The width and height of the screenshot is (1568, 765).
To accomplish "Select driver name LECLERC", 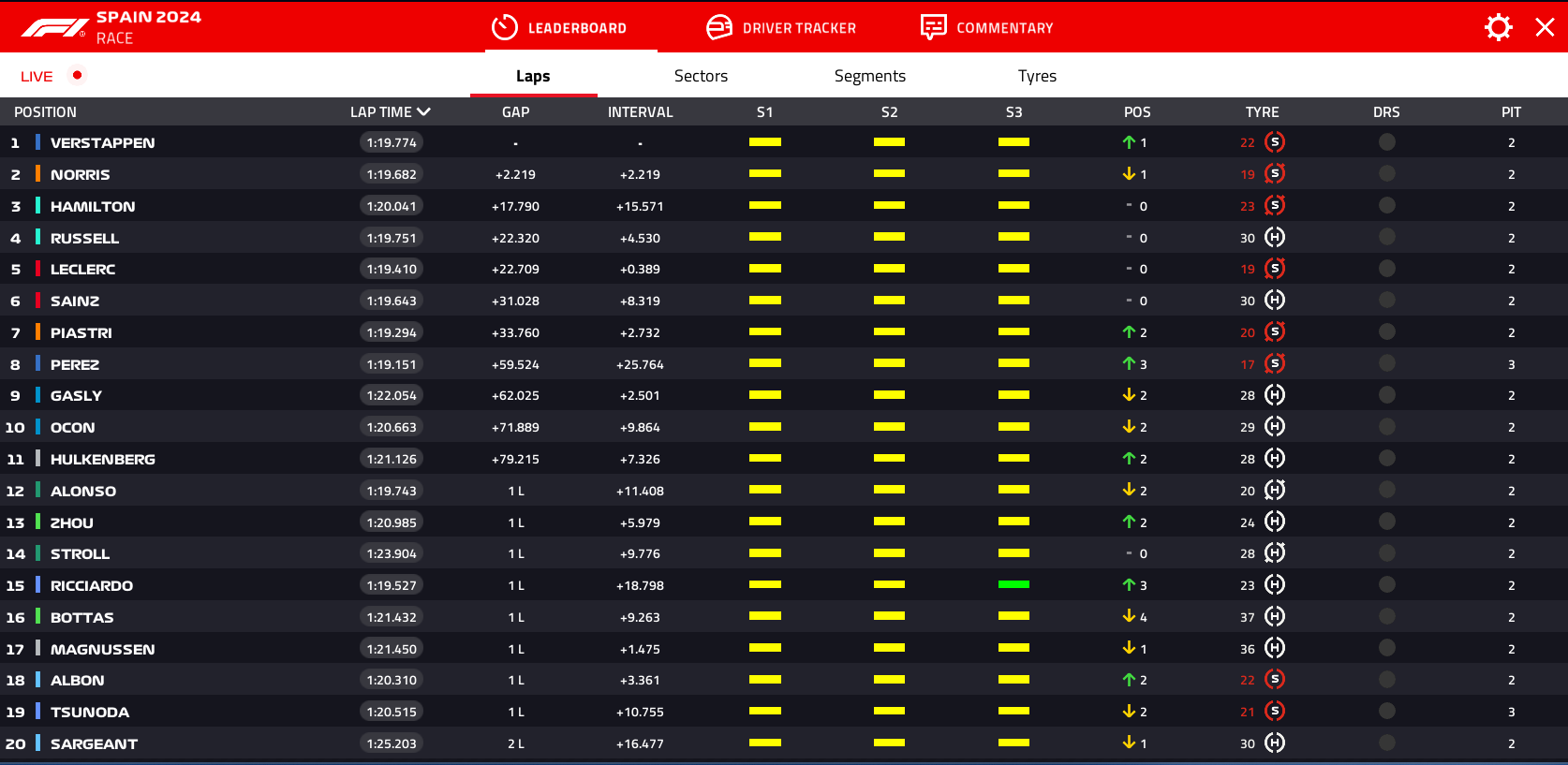I will click(82, 269).
